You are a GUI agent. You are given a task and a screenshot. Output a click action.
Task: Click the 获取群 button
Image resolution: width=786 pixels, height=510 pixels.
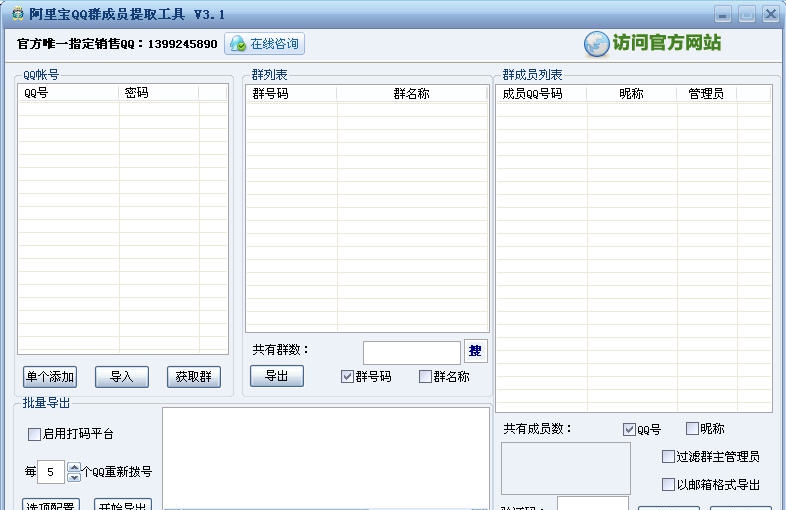[193, 377]
